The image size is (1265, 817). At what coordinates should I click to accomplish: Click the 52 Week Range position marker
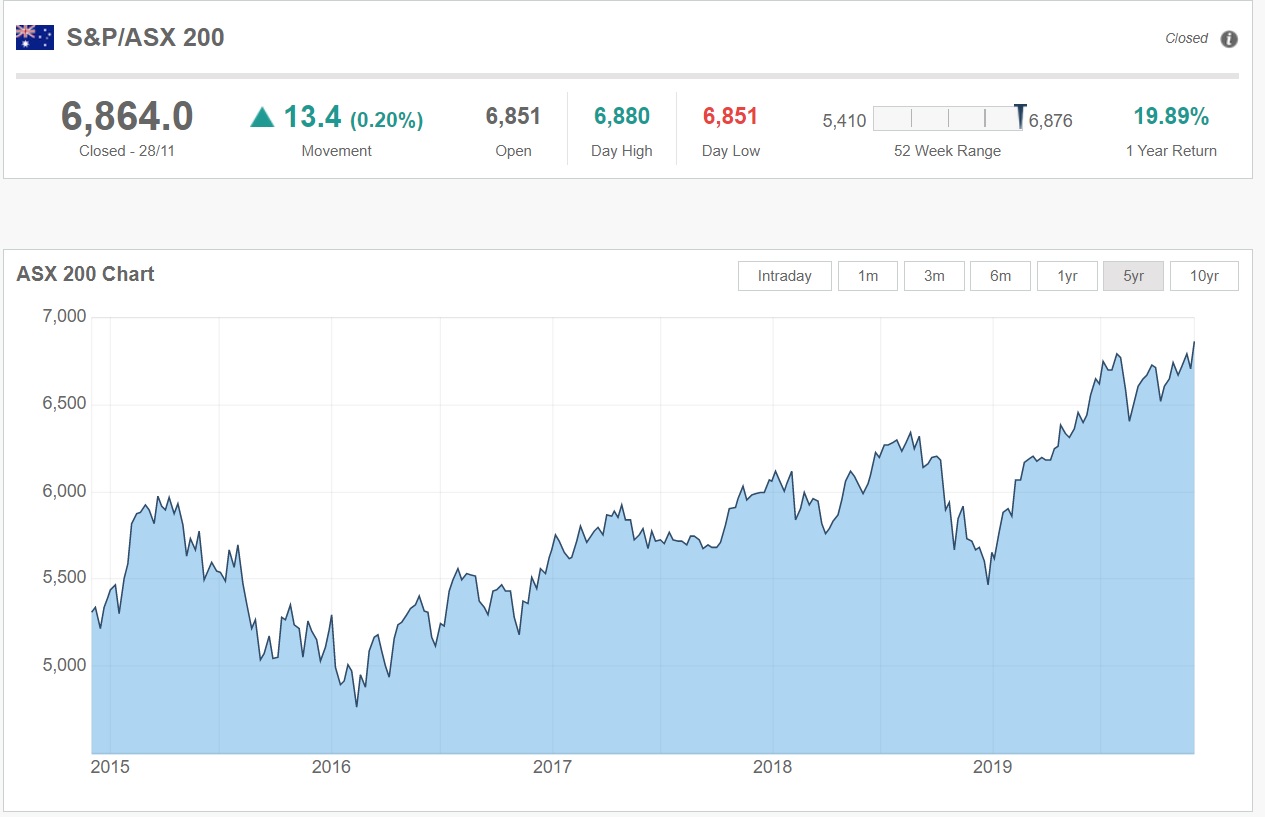1019,116
